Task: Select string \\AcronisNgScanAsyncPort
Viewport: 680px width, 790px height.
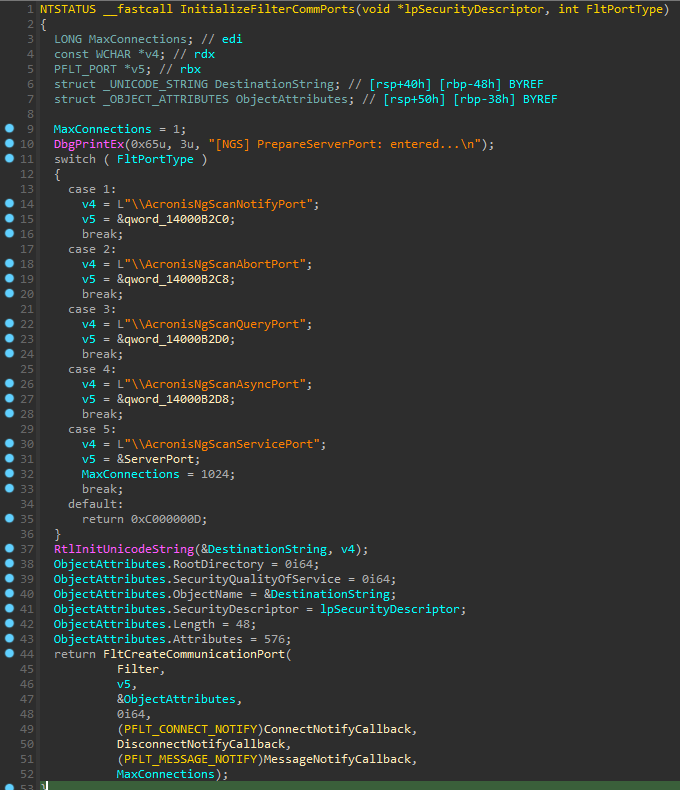Action: 215,384
